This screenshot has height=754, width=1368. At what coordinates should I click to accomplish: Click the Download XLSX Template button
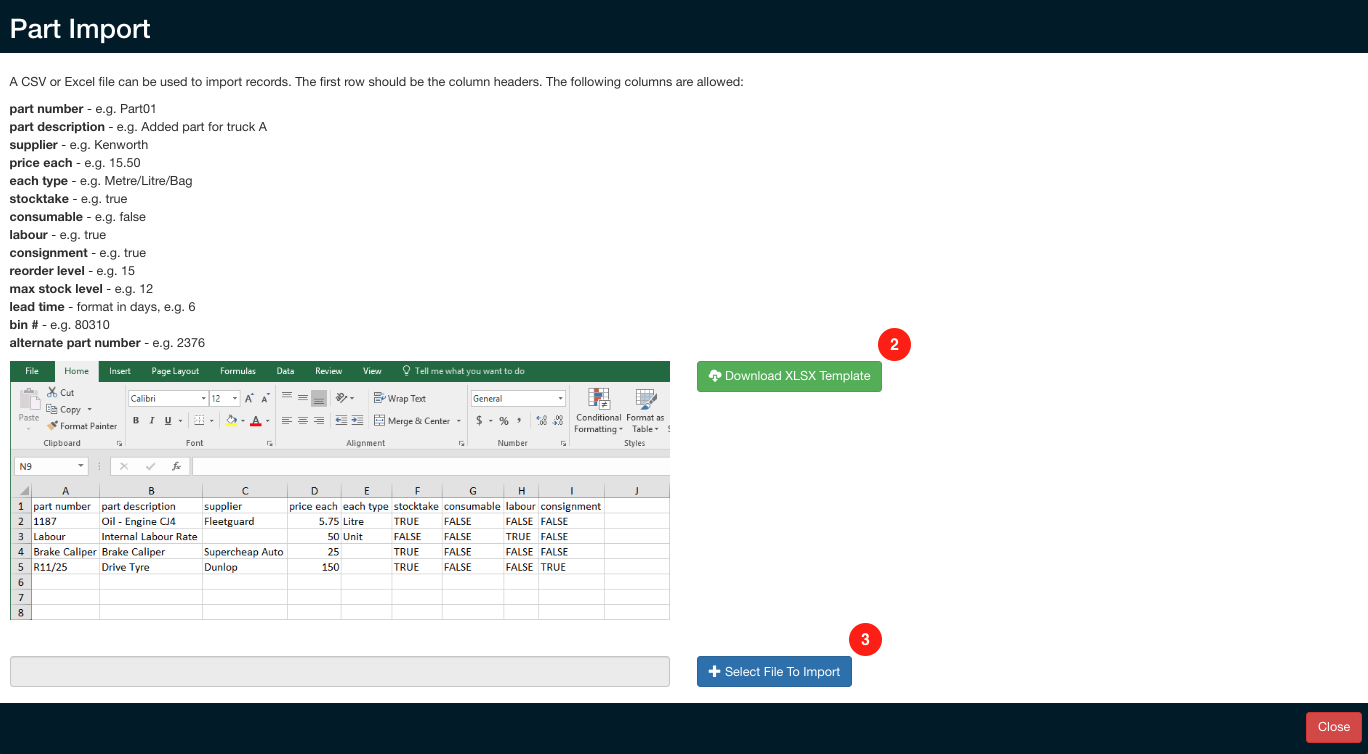(x=789, y=376)
